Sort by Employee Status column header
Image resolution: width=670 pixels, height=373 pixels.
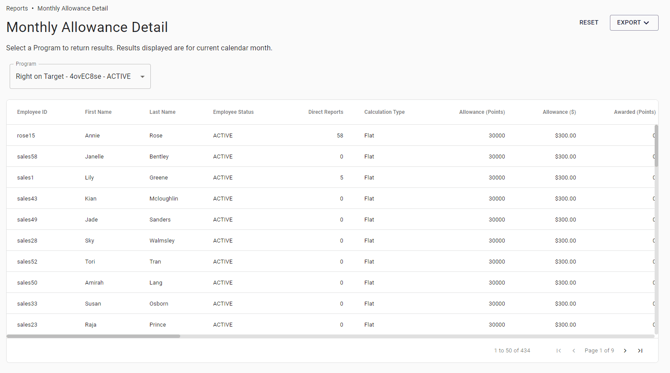click(233, 112)
